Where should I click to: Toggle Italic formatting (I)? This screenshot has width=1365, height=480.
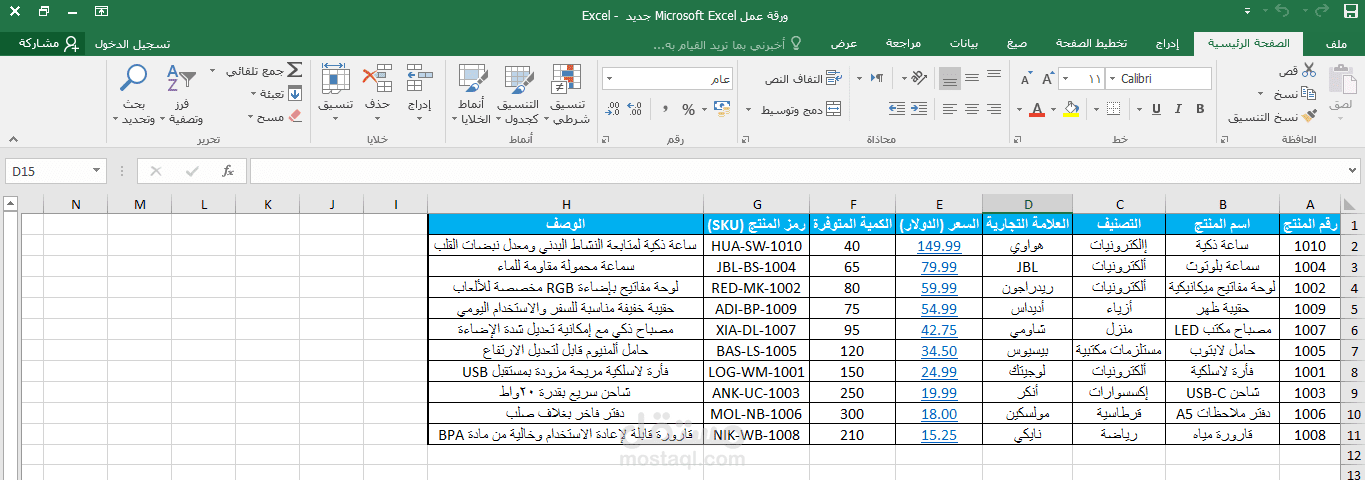coord(1178,109)
